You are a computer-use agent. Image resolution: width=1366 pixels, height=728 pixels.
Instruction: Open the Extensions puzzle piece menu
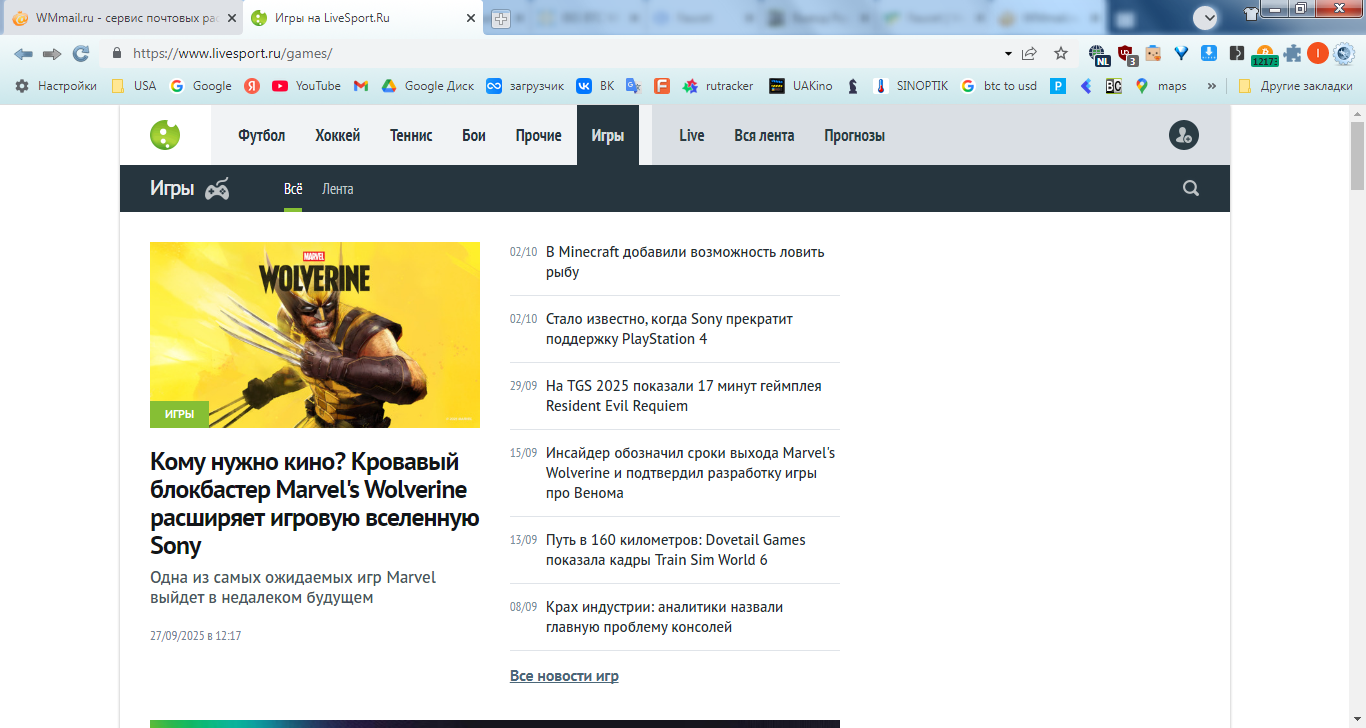coord(1293,53)
